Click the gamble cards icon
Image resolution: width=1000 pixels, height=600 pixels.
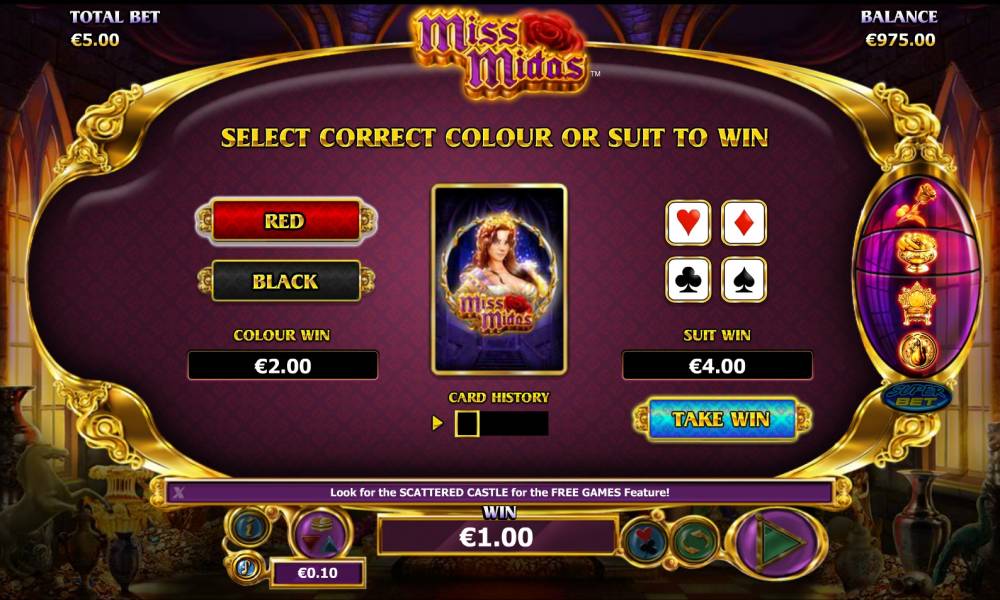(644, 541)
